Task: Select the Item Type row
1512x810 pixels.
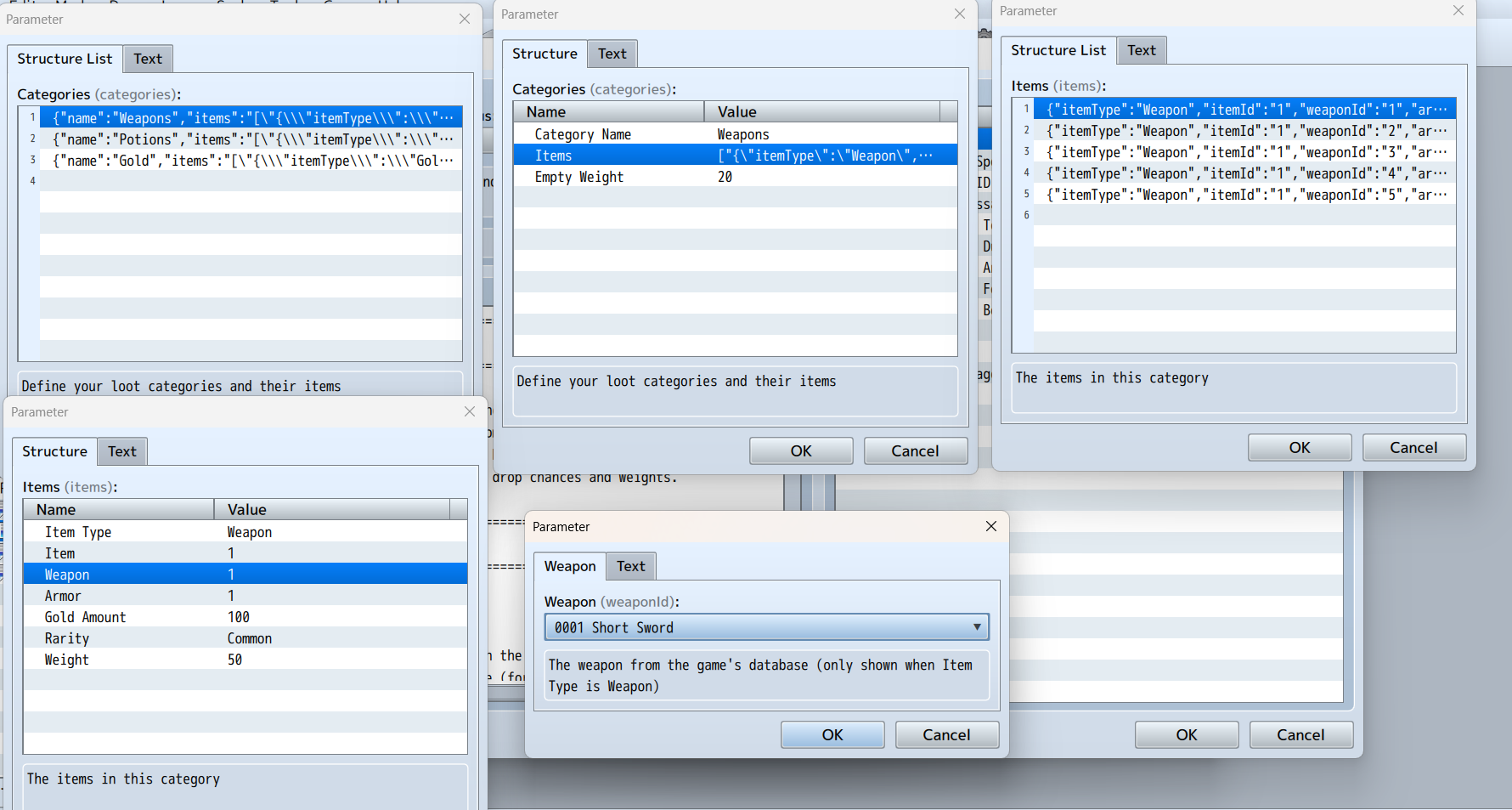Action: coord(245,532)
